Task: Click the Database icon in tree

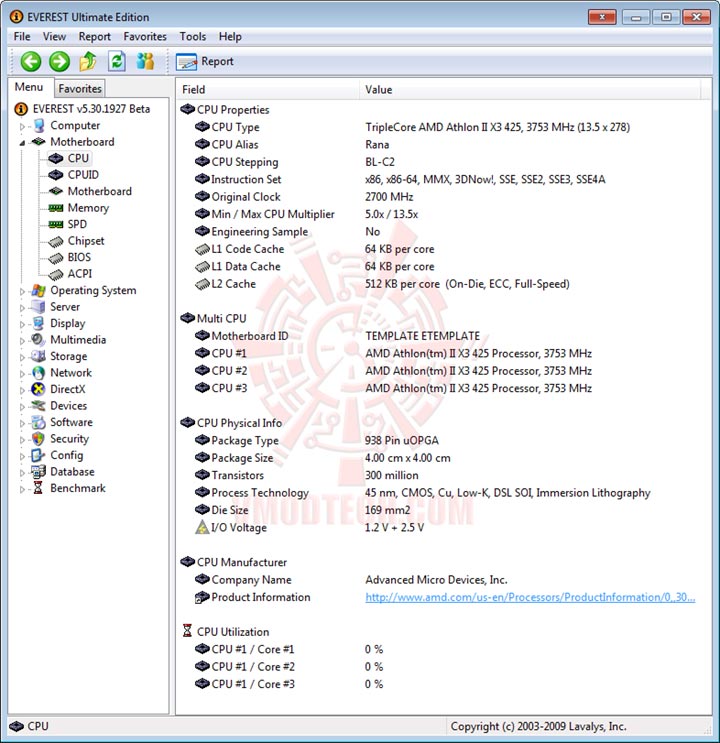Action: [x=38, y=472]
